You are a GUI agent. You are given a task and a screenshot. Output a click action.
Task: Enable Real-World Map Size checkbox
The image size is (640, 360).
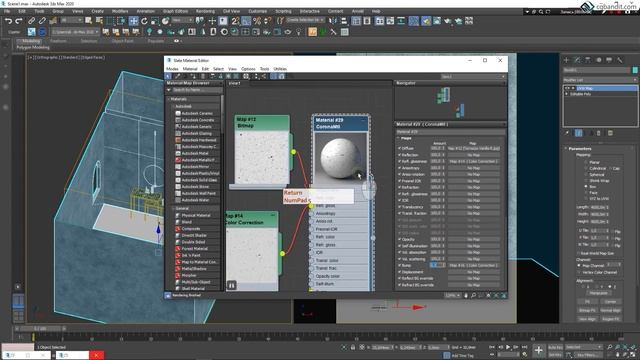579,253
